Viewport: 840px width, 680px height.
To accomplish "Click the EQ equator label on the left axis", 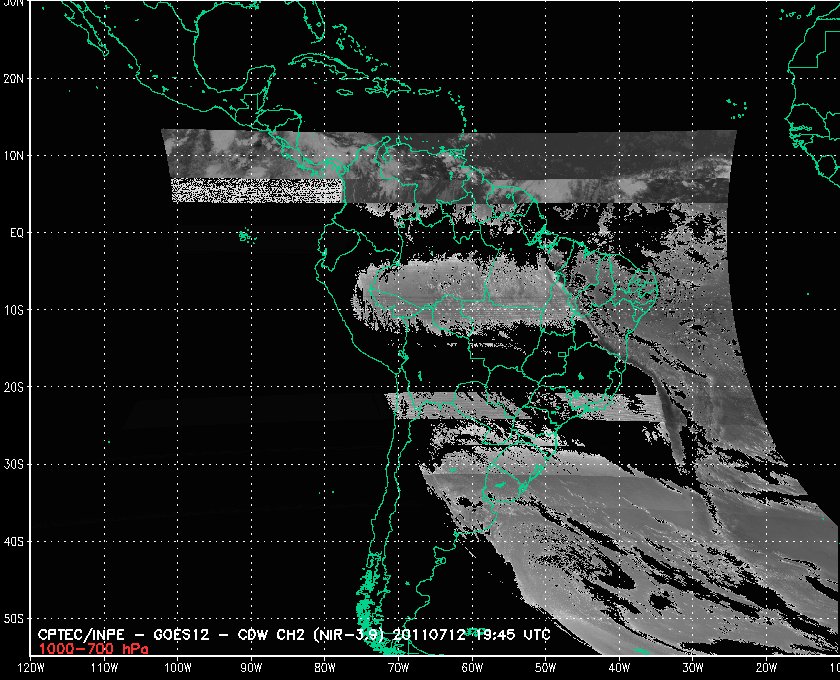I will 16,232.
